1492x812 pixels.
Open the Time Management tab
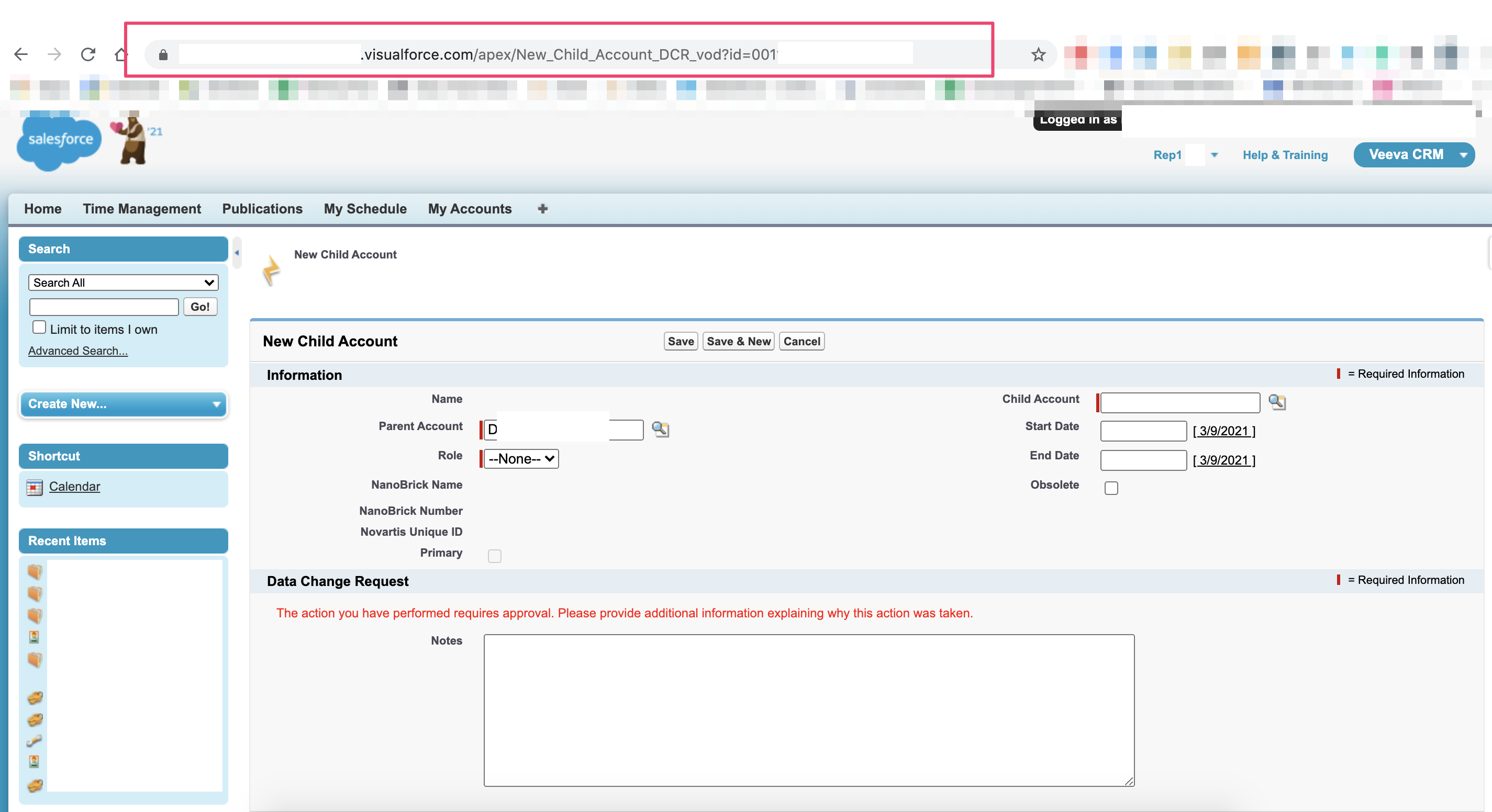coord(141,209)
